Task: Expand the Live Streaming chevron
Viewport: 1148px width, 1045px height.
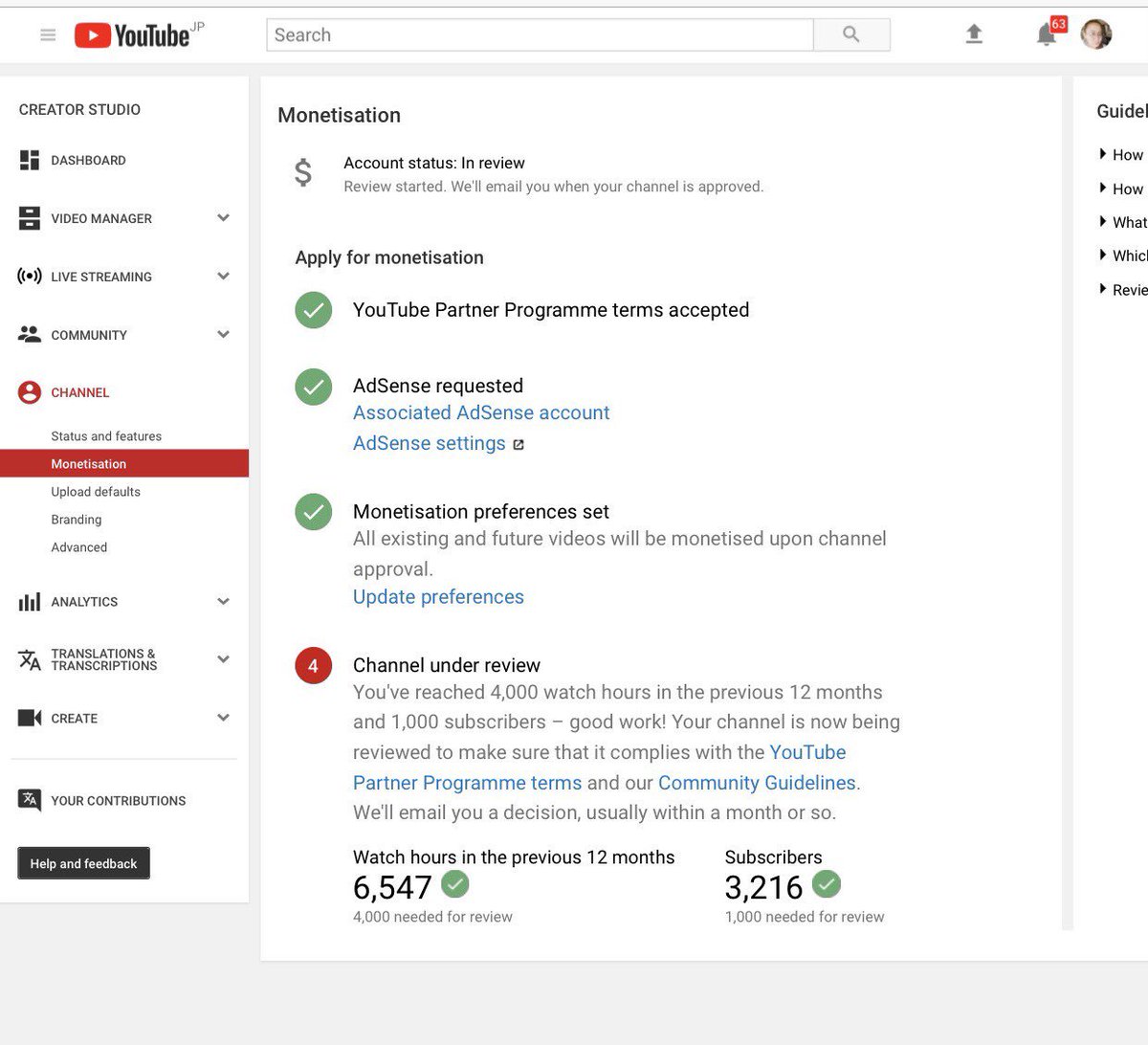Action: (224, 277)
